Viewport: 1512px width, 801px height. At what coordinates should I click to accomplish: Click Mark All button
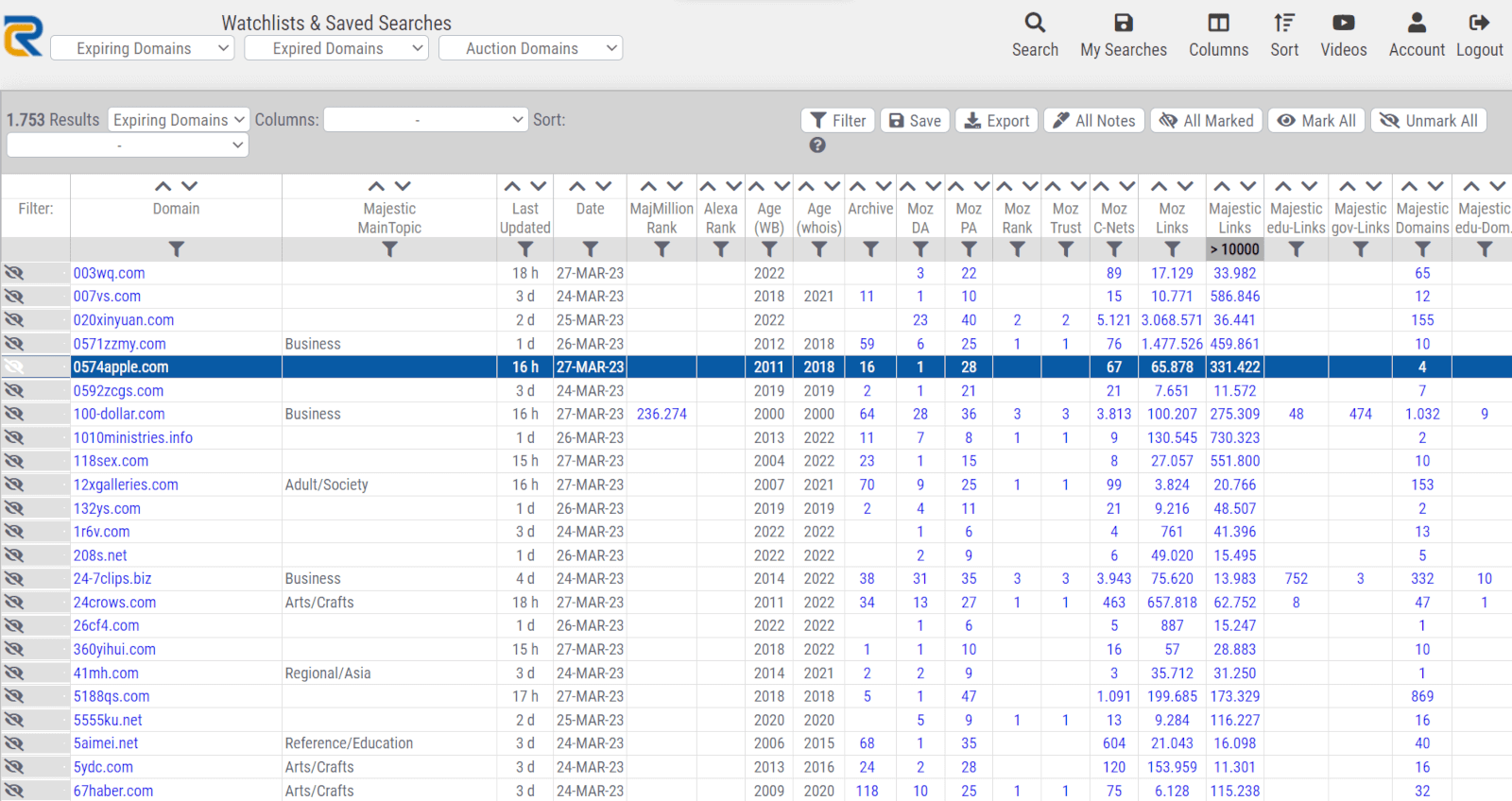tap(1316, 121)
